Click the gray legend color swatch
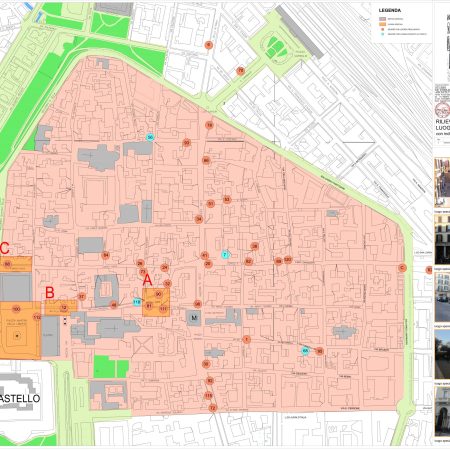The height and width of the screenshot is (450, 450). (382, 19)
